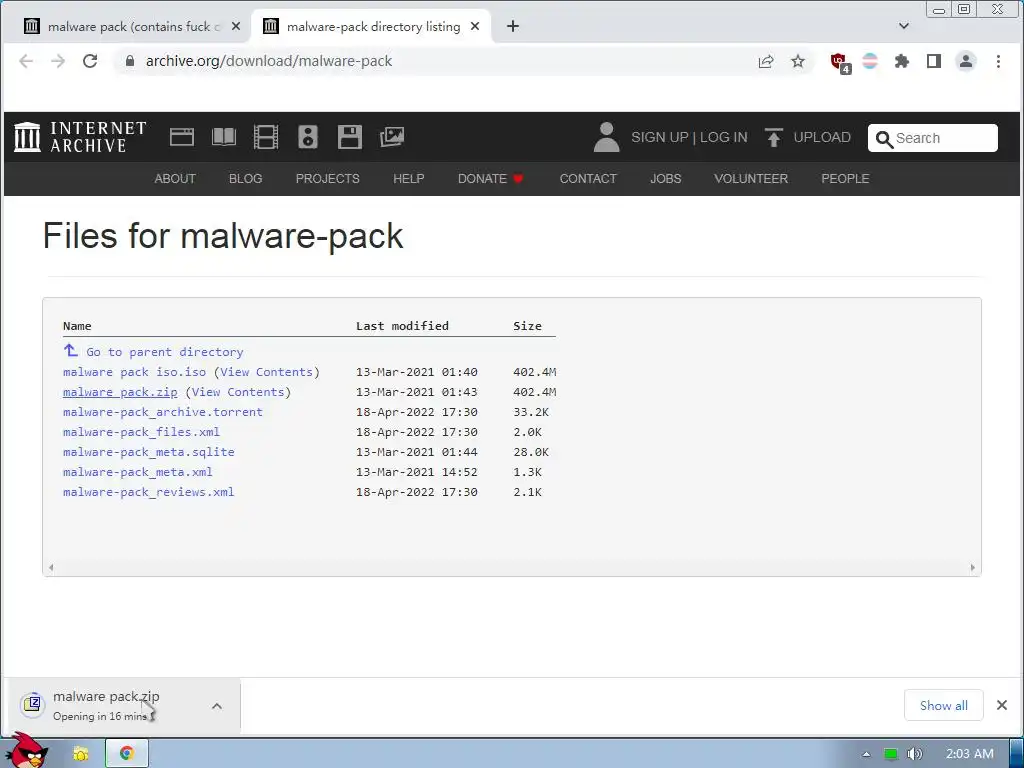Screen dimensions: 1024x768
Task: Open the Video film icon
Action: click(266, 137)
